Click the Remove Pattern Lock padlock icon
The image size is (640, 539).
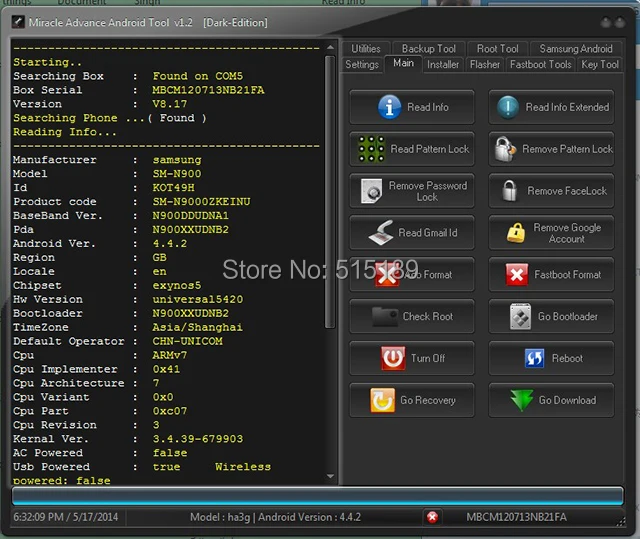click(x=504, y=149)
